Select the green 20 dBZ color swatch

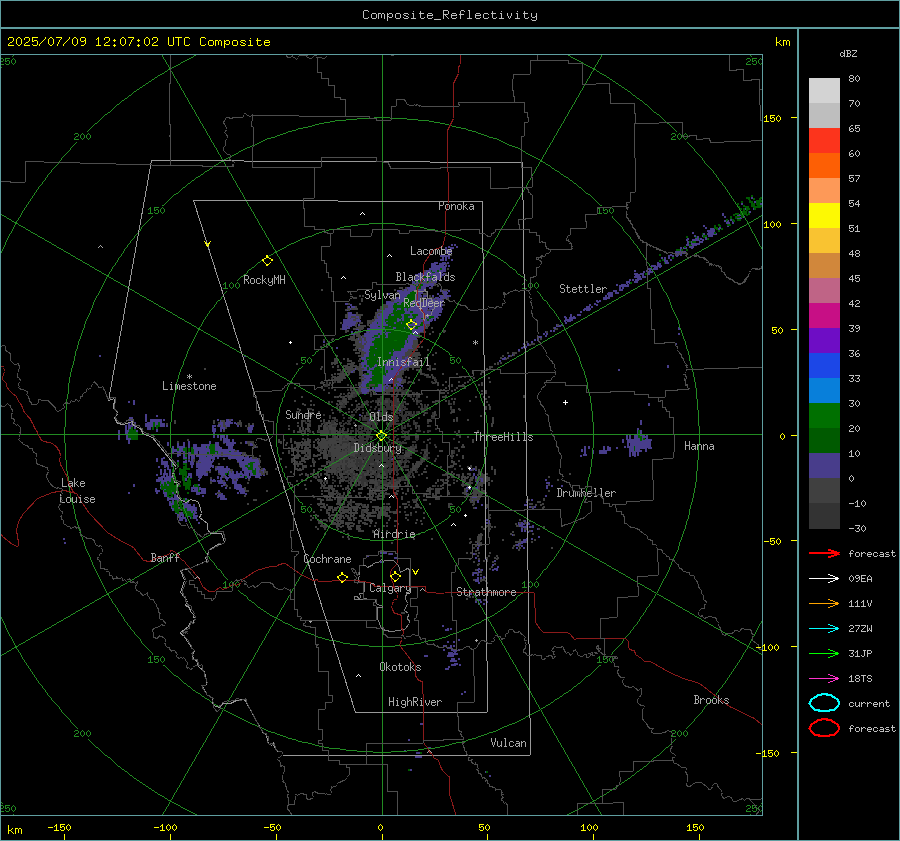click(x=824, y=416)
